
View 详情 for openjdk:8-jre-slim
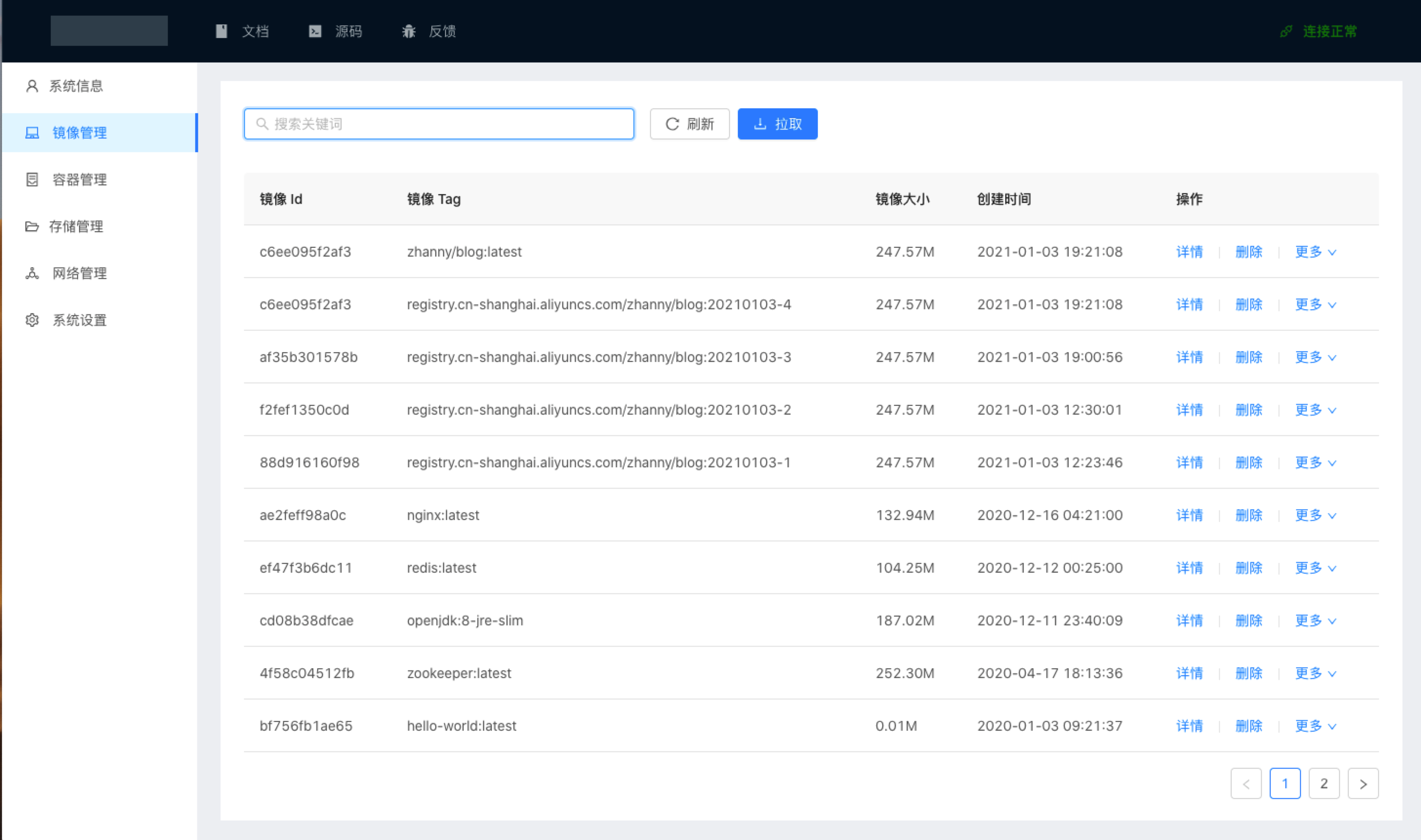(1189, 620)
